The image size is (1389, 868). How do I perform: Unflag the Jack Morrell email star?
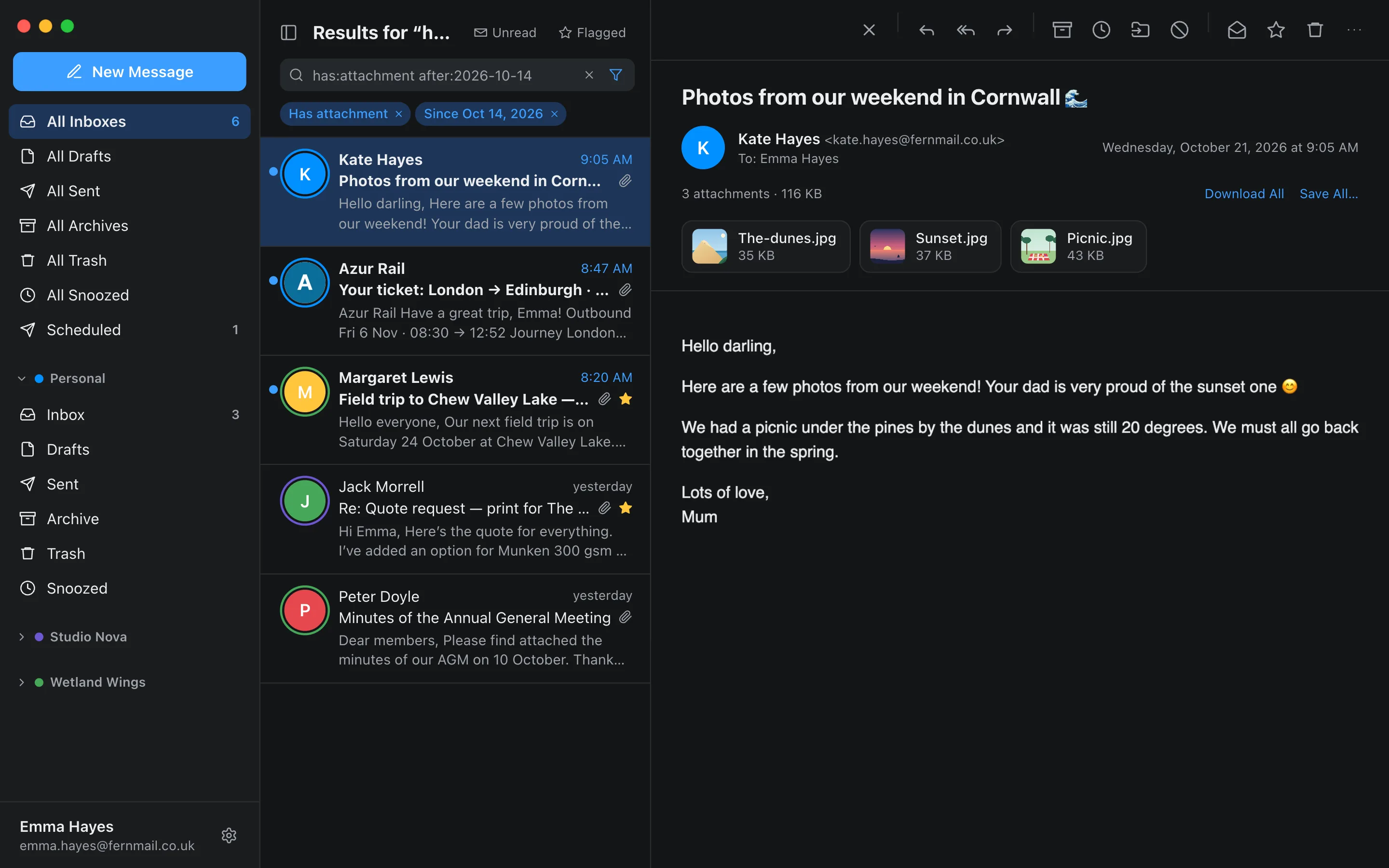(x=626, y=508)
